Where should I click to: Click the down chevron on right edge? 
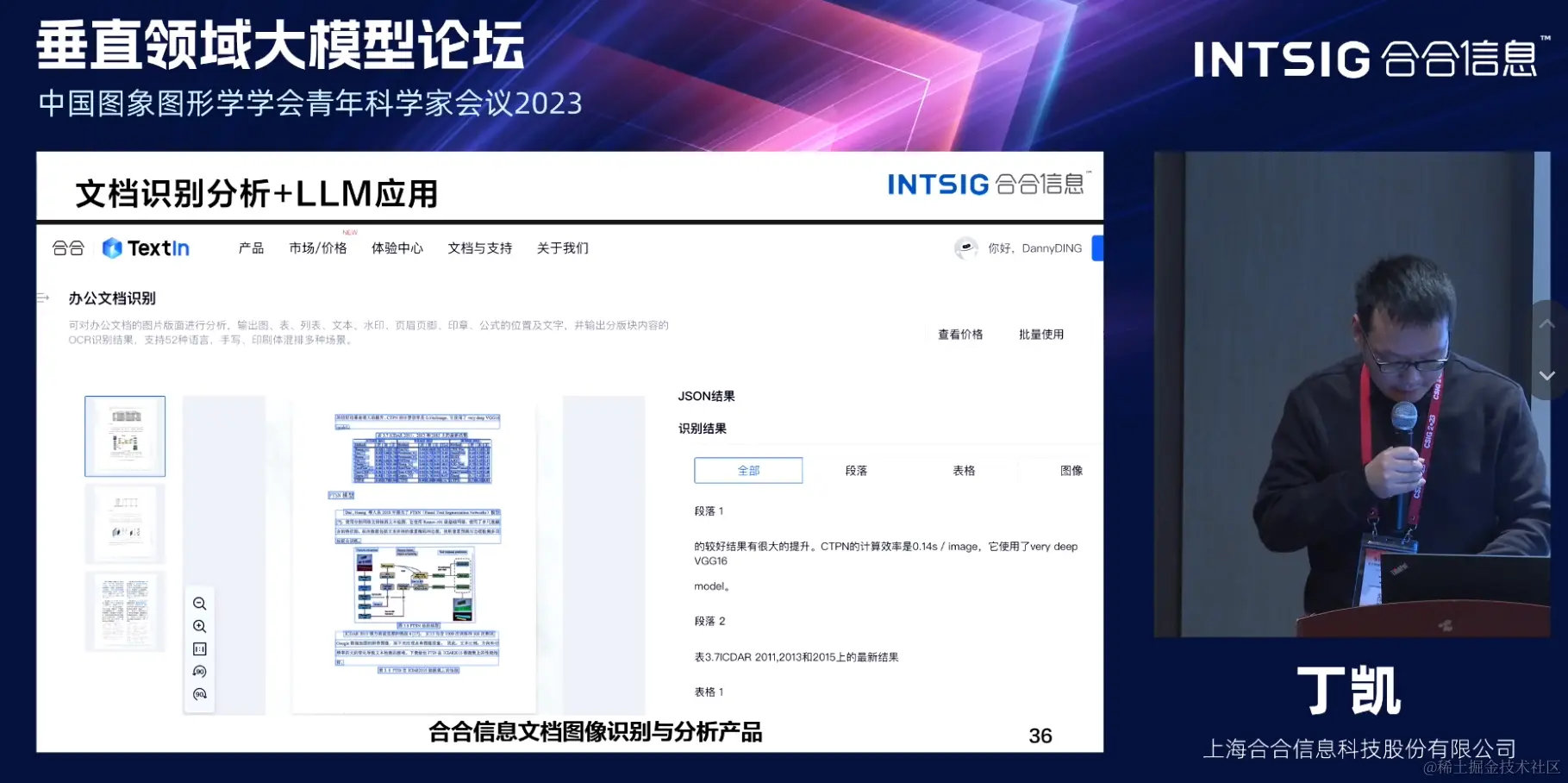(1547, 375)
